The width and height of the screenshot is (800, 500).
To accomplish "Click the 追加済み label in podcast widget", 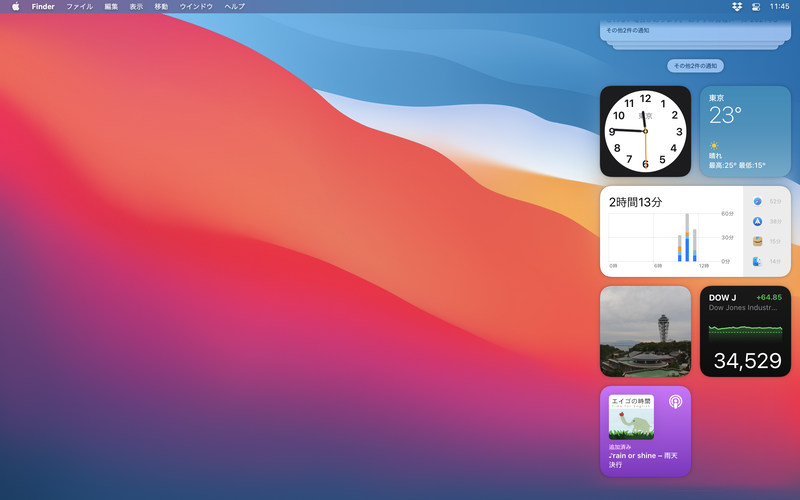I will pyautogui.click(x=620, y=447).
